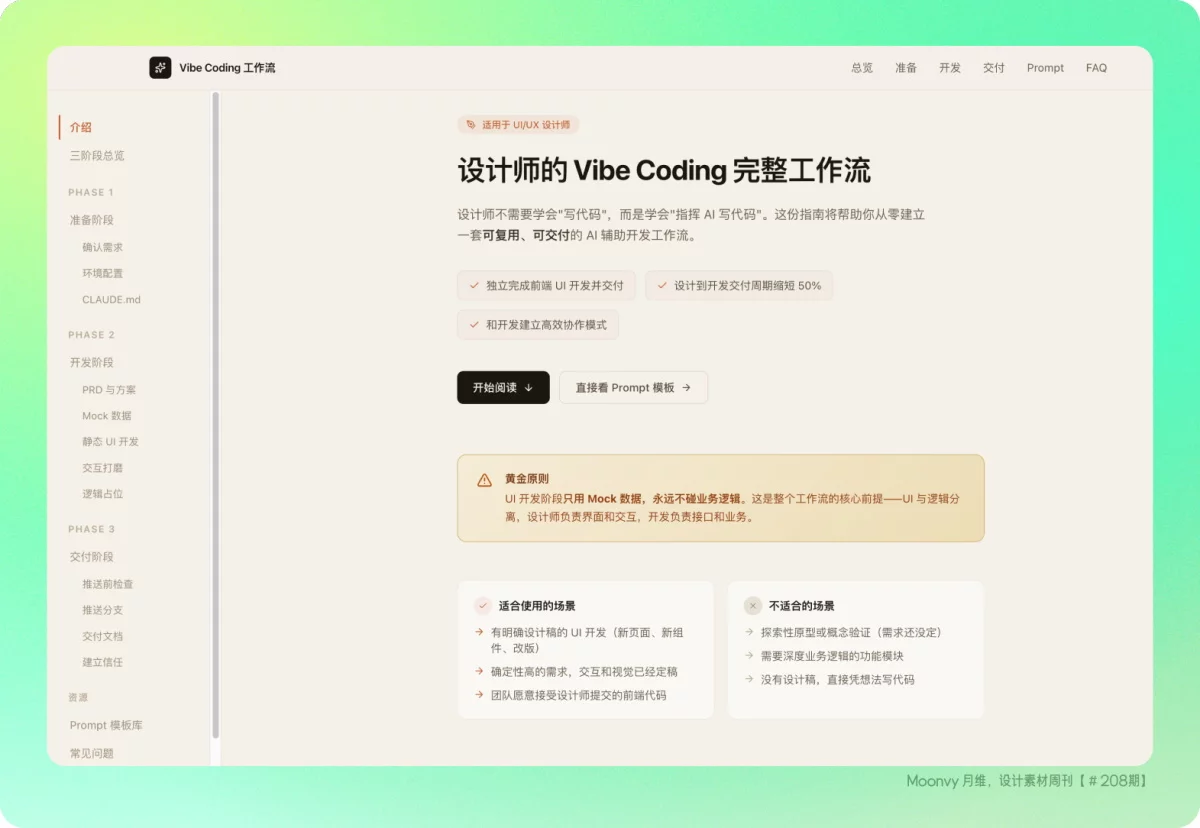Click the Vibe Coding logo icon
This screenshot has height=828, width=1200.
click(x=160, y=68)
